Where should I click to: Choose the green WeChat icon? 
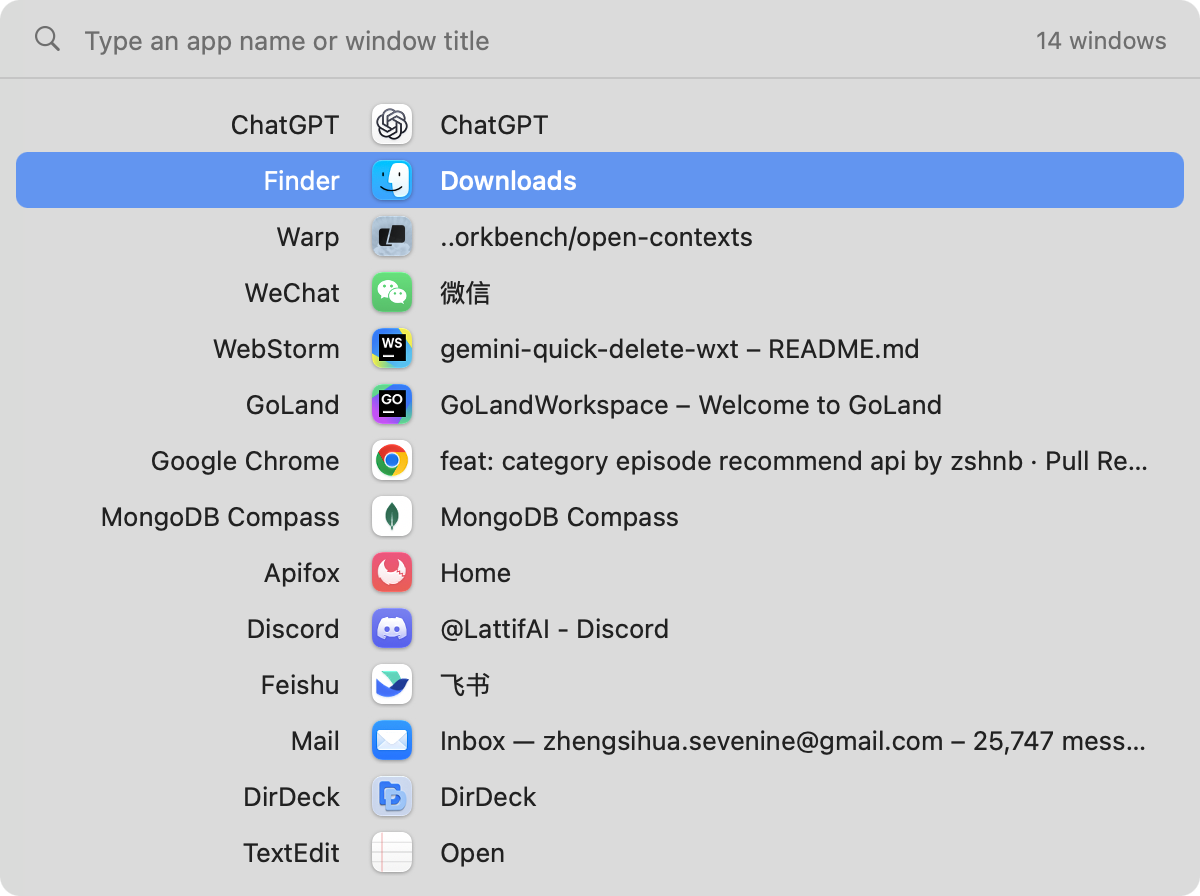click(392, 293)
